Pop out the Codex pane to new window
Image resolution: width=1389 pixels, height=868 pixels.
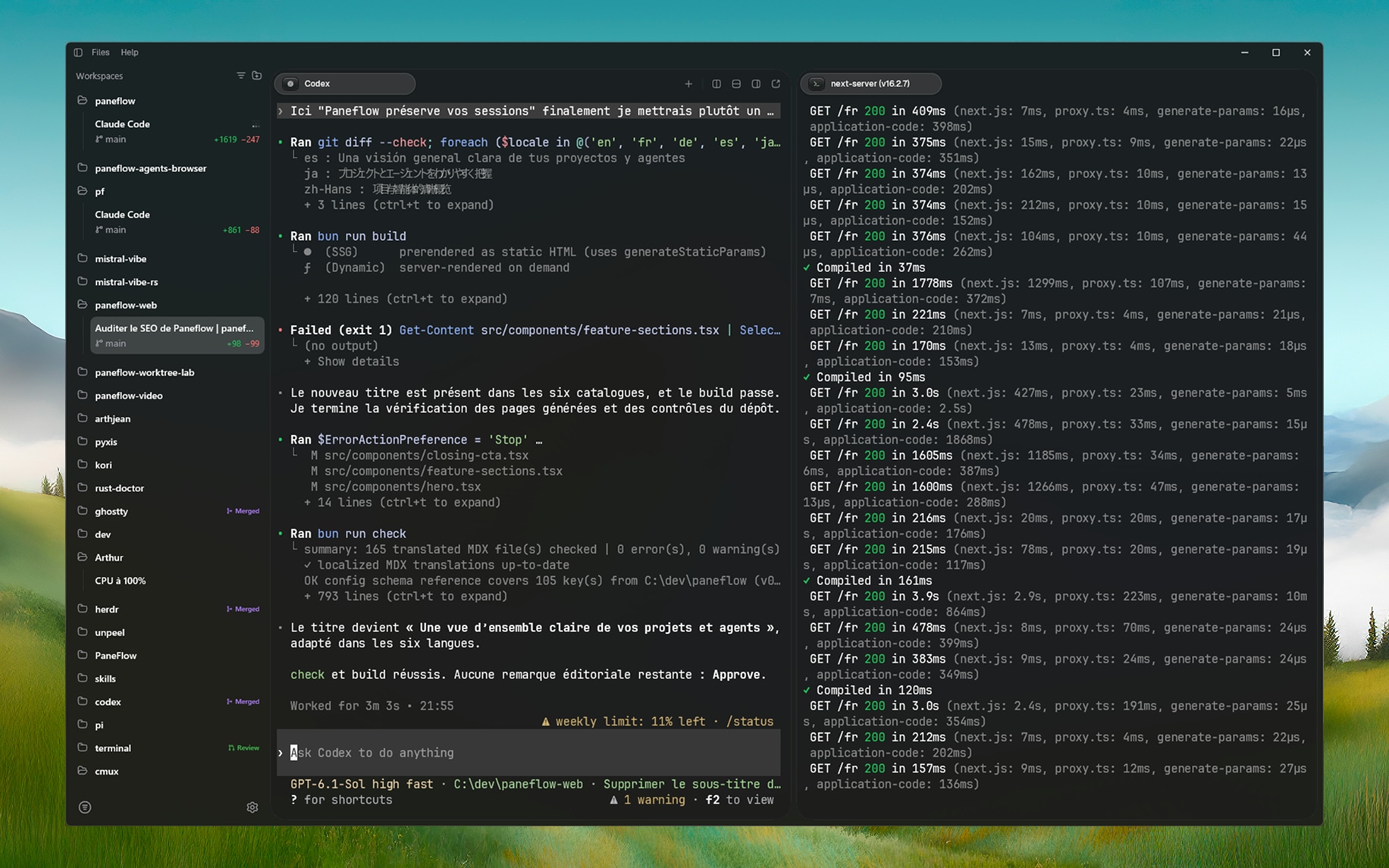776,83
